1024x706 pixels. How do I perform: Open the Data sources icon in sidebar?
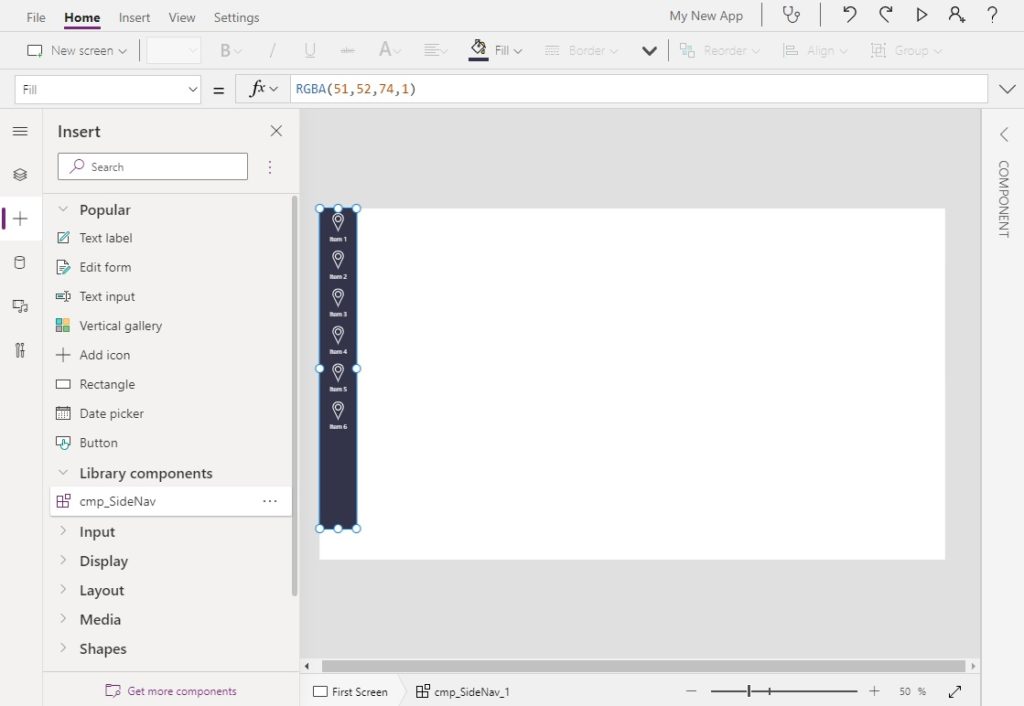[20, 263]
